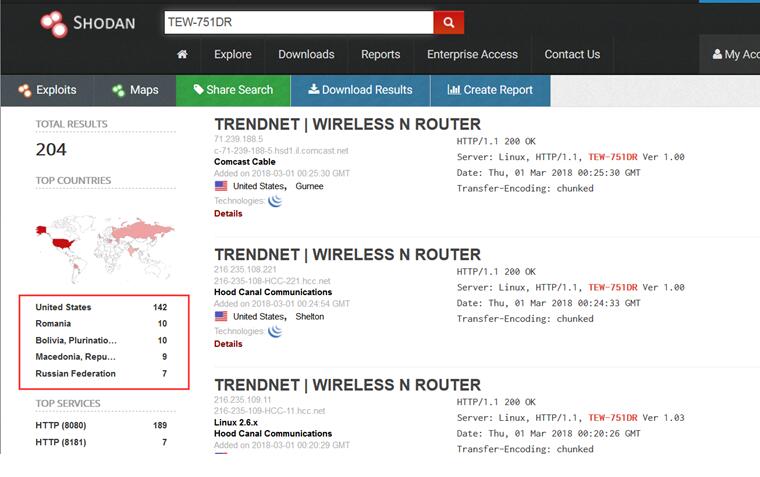Open third TRENDNET Wireless N Router title
Image resolution: width=760 pixels, height=477 pixels.
point(348,385)
